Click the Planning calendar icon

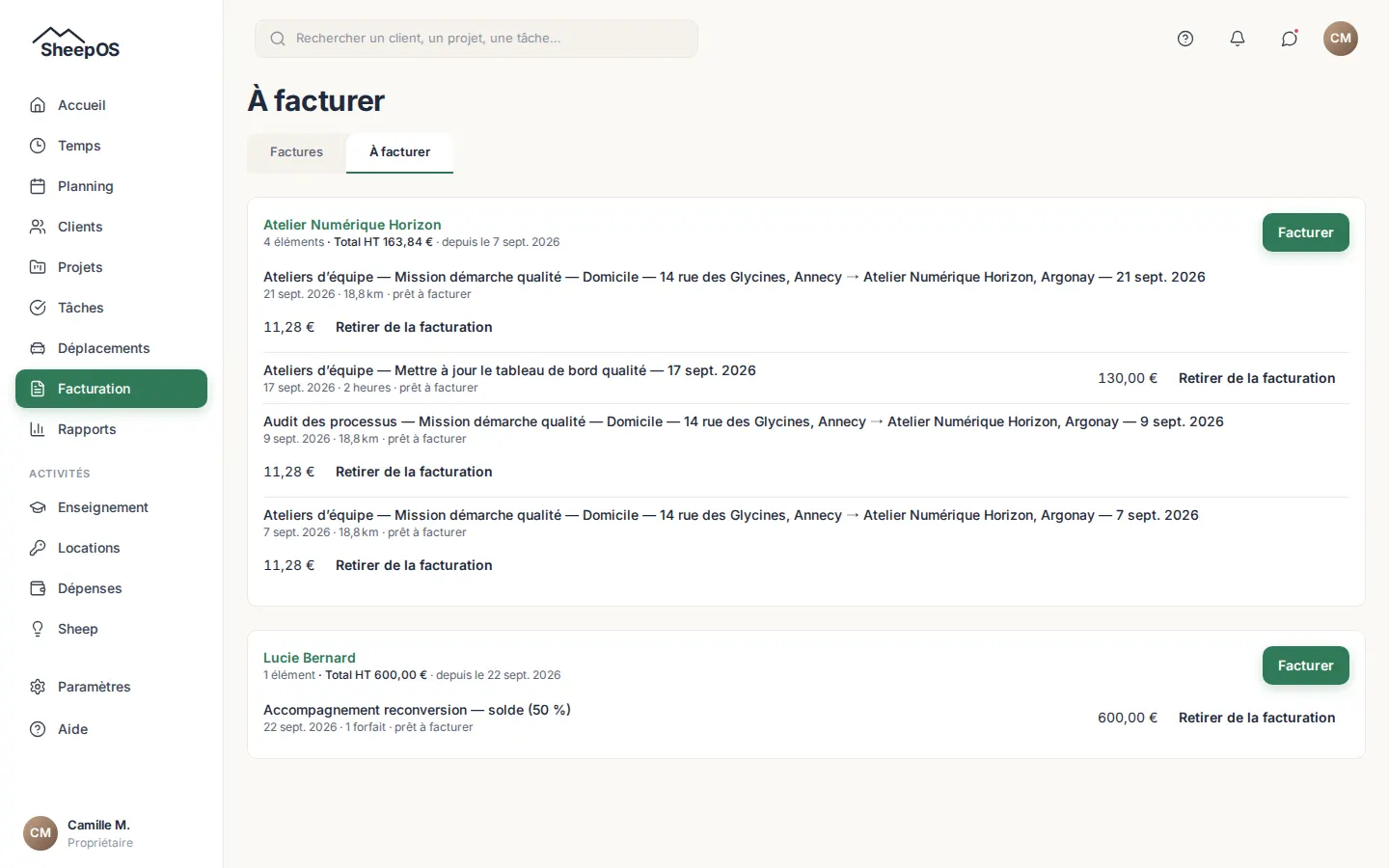coord(38,186)
